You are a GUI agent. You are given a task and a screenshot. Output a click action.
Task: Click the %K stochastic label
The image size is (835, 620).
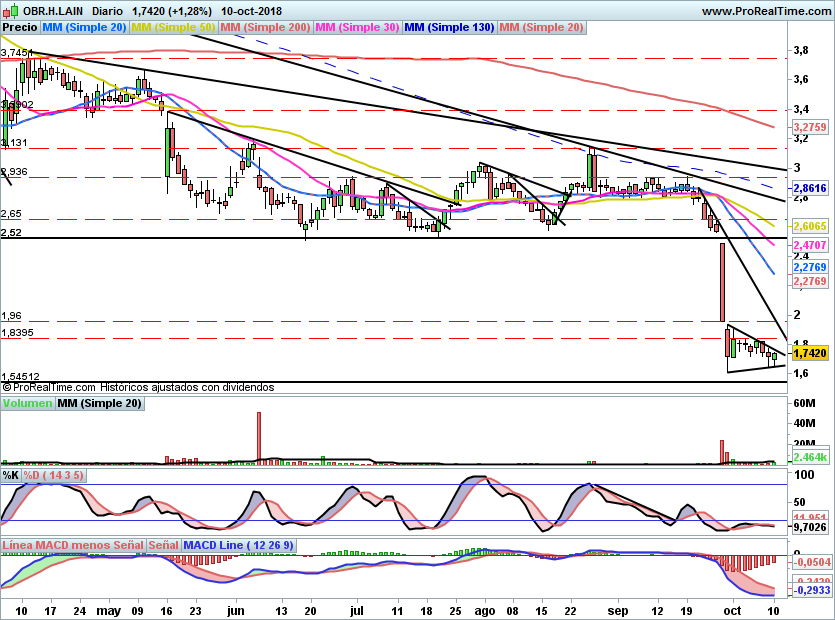pos(11,475)
